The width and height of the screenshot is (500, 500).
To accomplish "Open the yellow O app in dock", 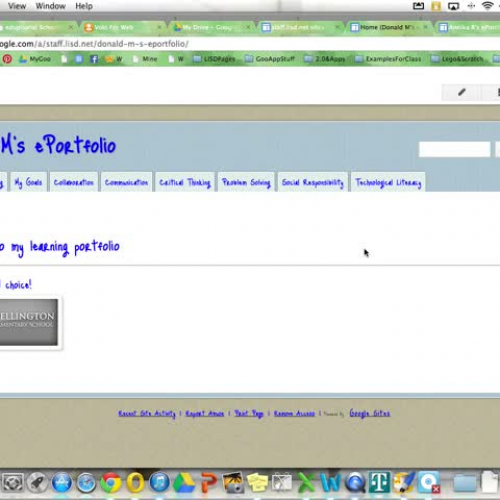I will coord(135,482).
